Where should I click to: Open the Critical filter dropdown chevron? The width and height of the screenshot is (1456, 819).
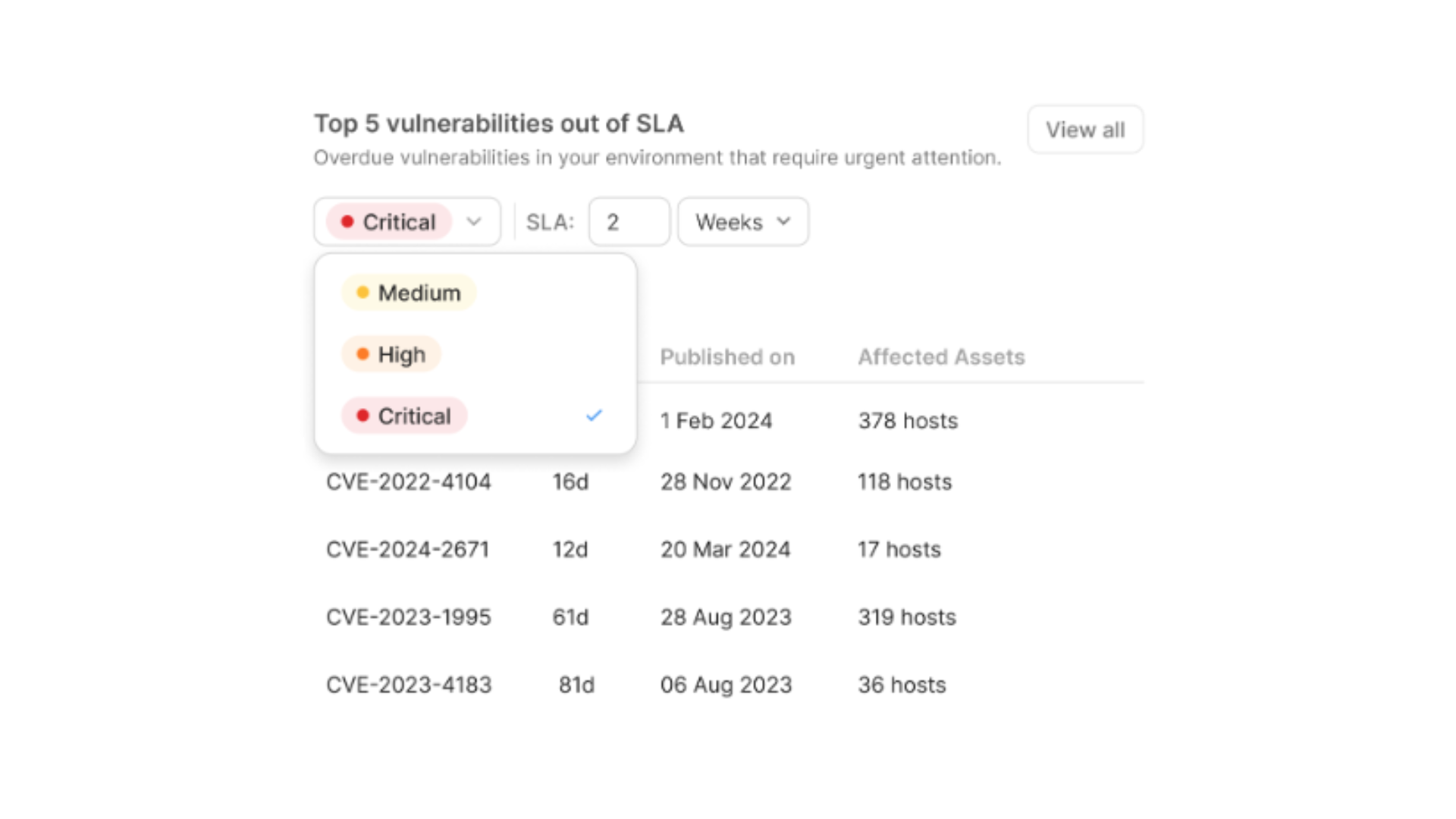click(x=474, y=221)
